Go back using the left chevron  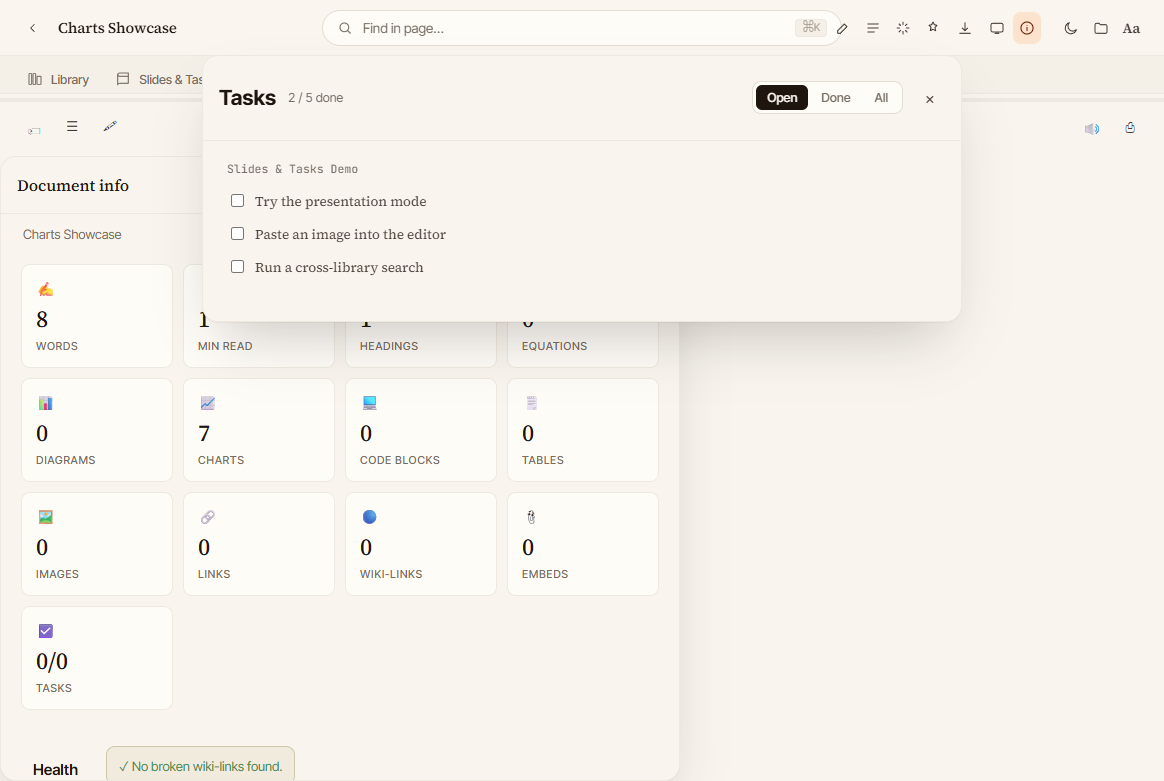[x=33, y=28]
